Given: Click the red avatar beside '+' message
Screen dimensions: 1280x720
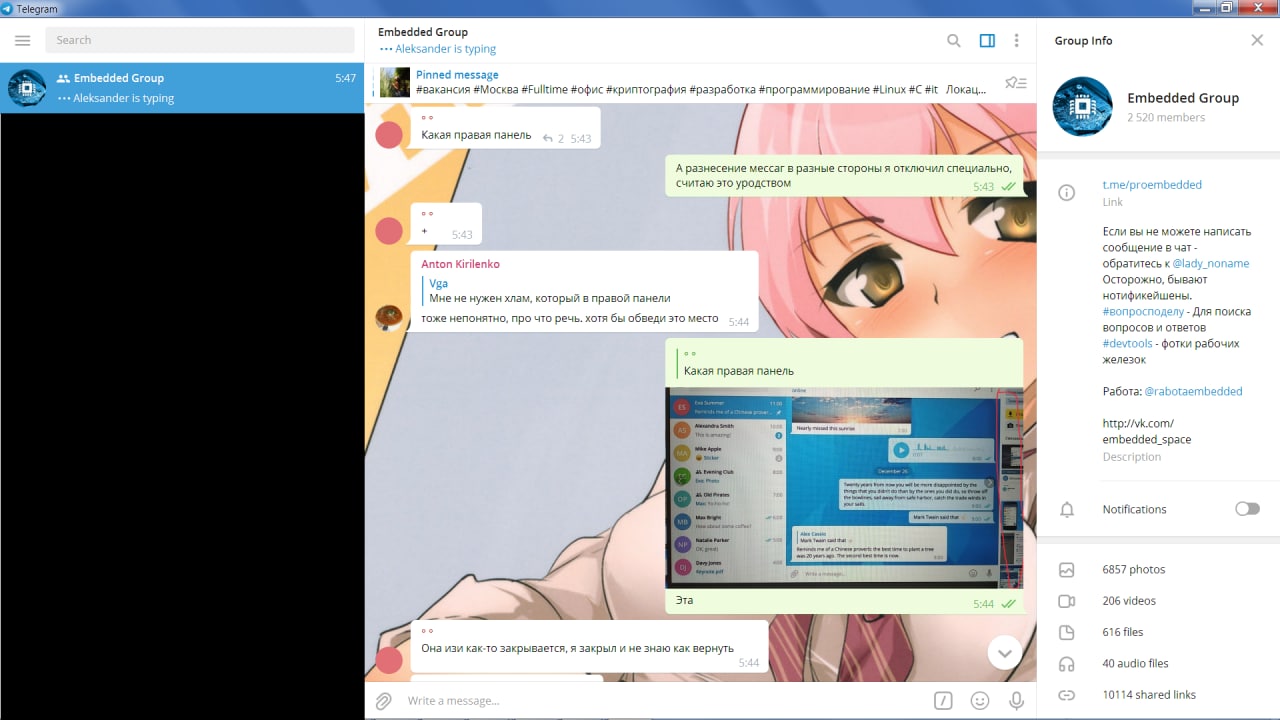Looking at the screenshot, I should (389, 231).
